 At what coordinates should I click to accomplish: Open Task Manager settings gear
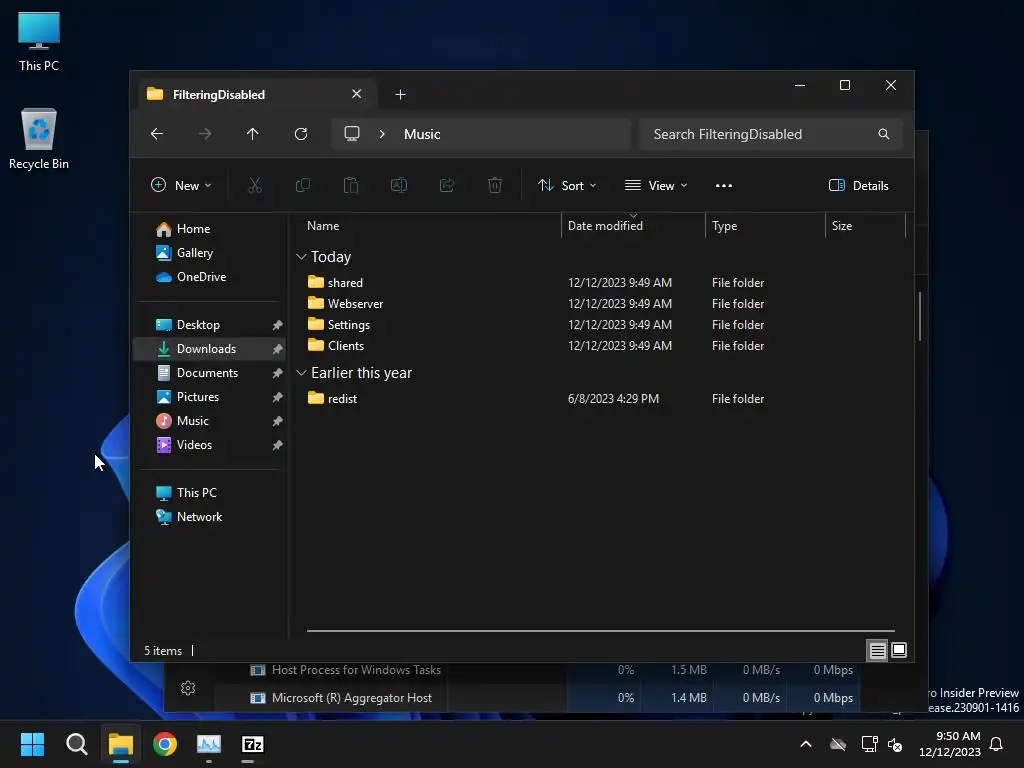pyautogui.click(x=188, y=688)
